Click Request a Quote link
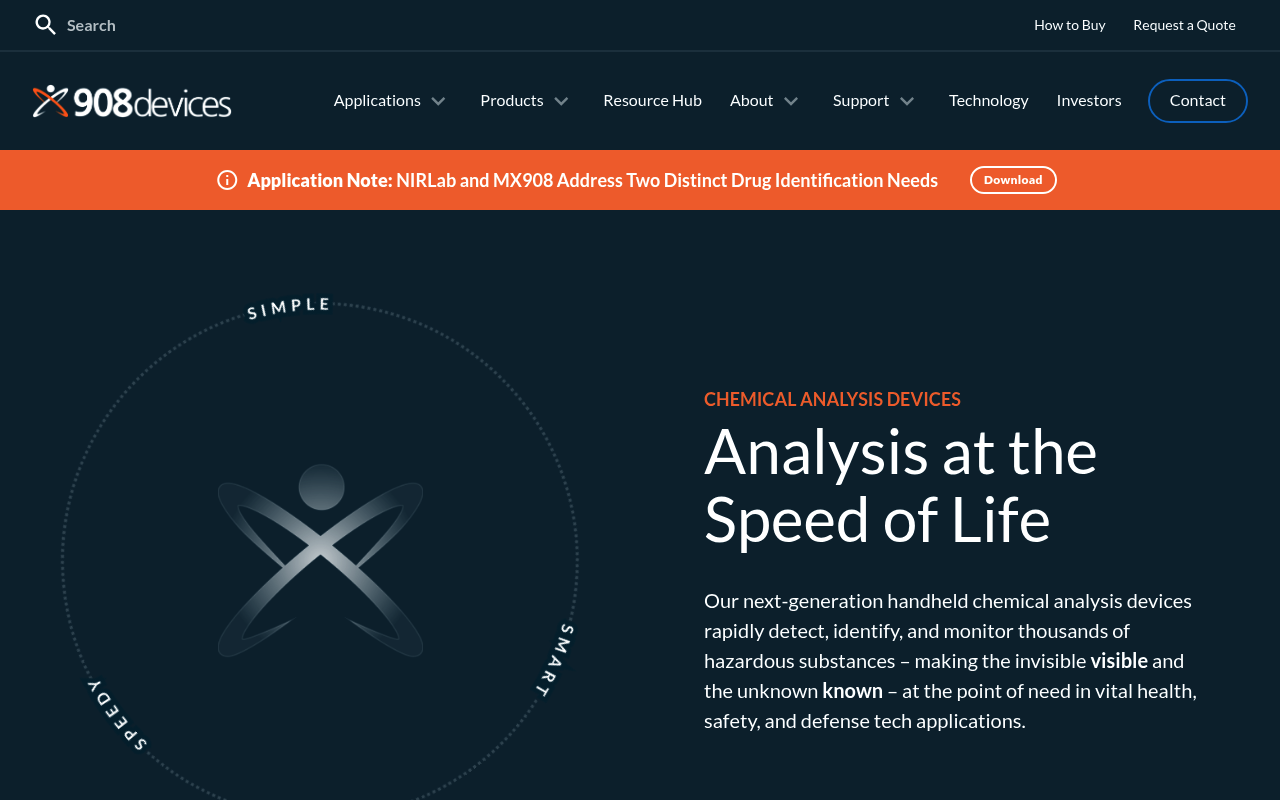 pyautogui.click(x=1184, y=25)
